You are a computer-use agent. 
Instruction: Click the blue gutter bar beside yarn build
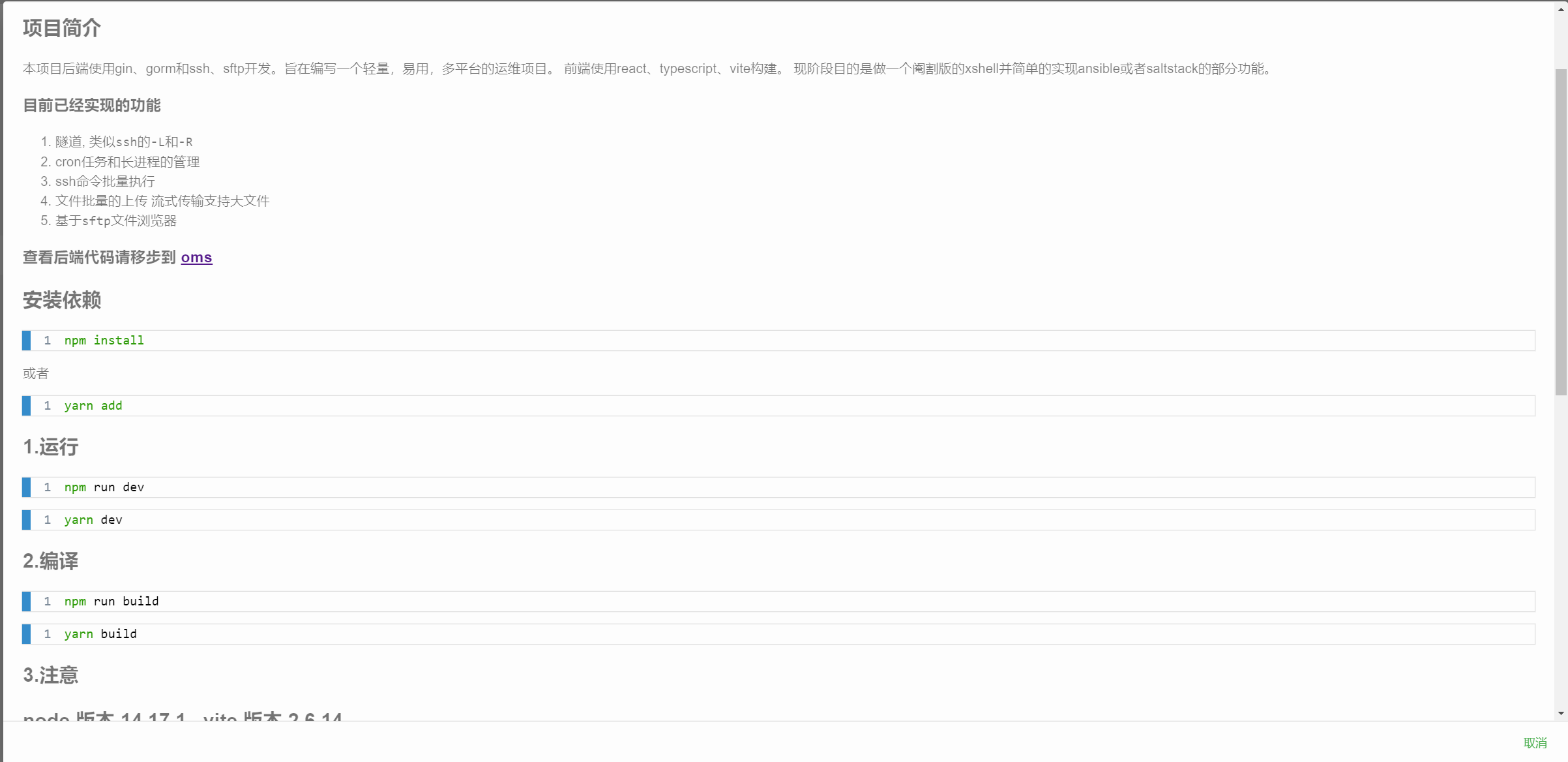point(26,633)
